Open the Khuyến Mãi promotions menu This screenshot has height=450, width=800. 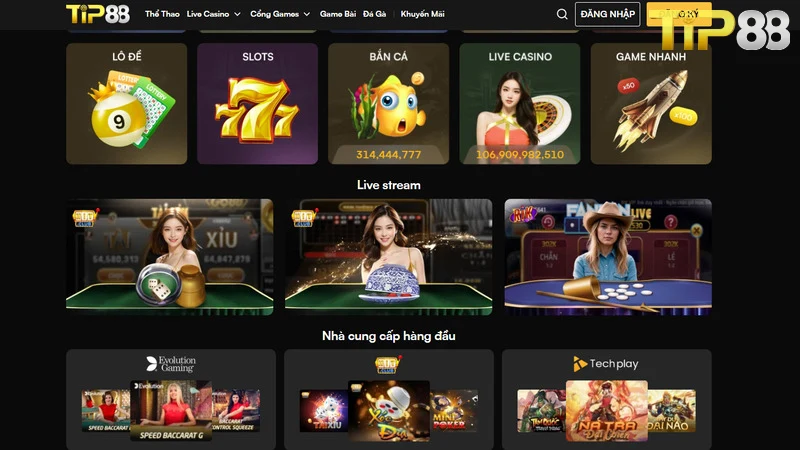click(422, 14)
